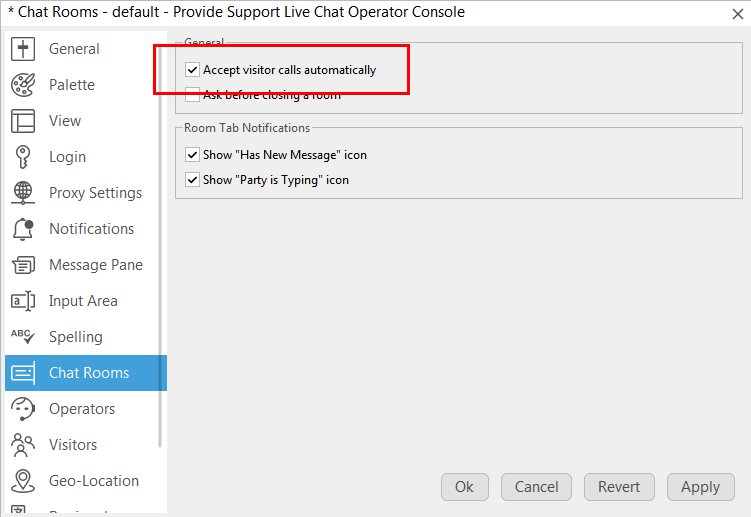Screen dimensions: 751x517
Task: Select the Palette paint icon
Action: click(23, 85)
